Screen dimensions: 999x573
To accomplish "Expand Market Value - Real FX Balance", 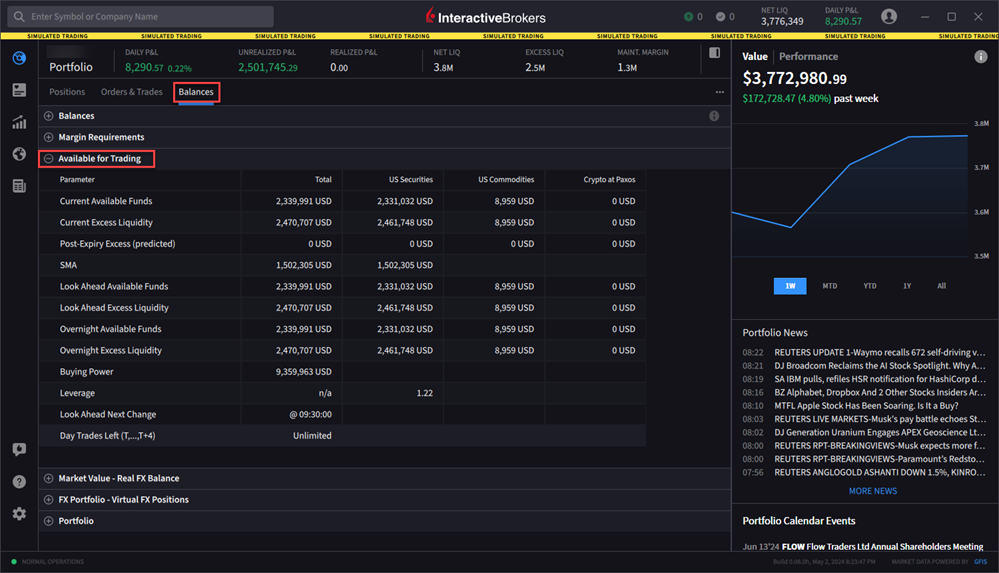I will [x=48, y=478].
